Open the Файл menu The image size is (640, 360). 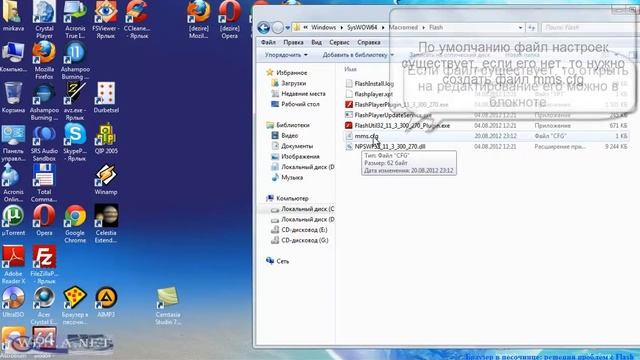pos(268,42)
